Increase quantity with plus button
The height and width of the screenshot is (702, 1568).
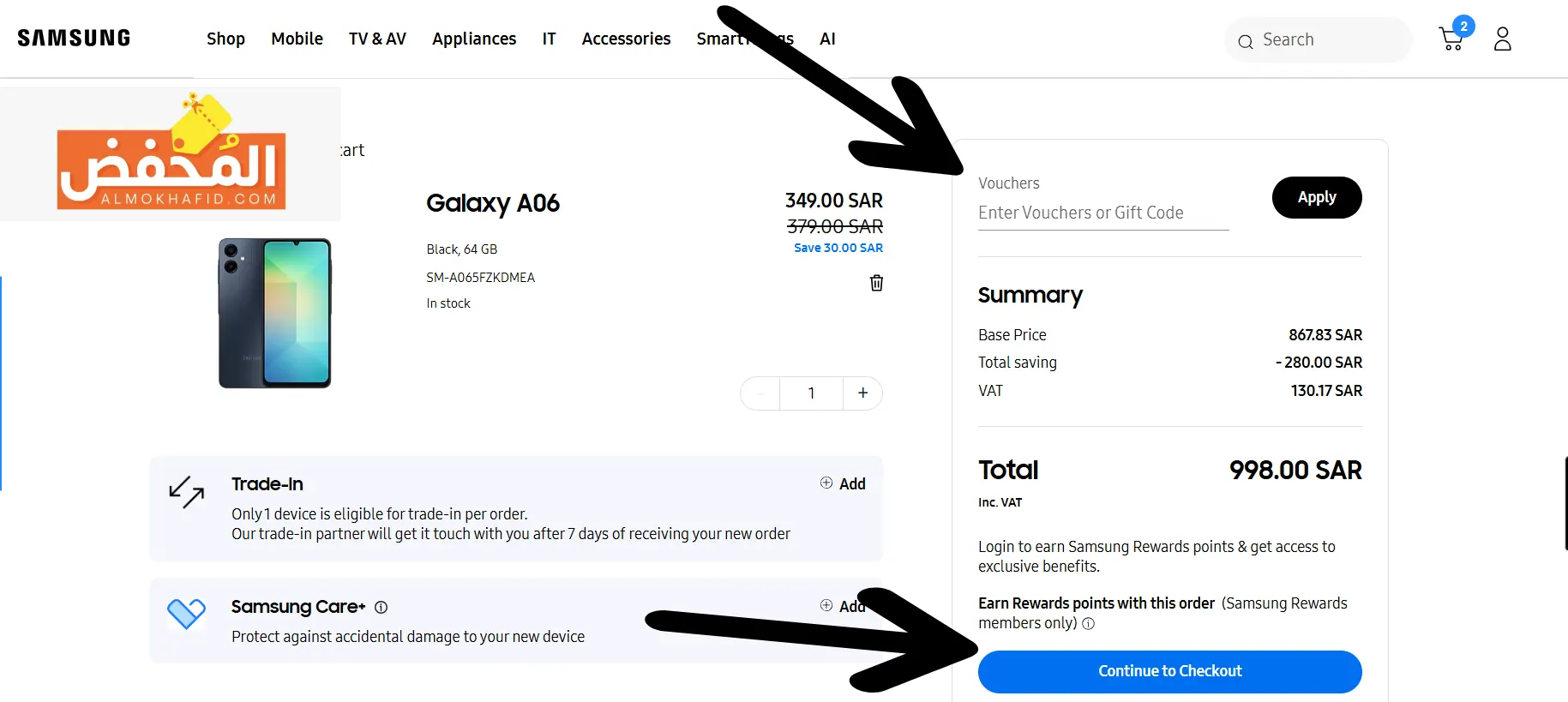pyautogui.click(x=862, y=393)
